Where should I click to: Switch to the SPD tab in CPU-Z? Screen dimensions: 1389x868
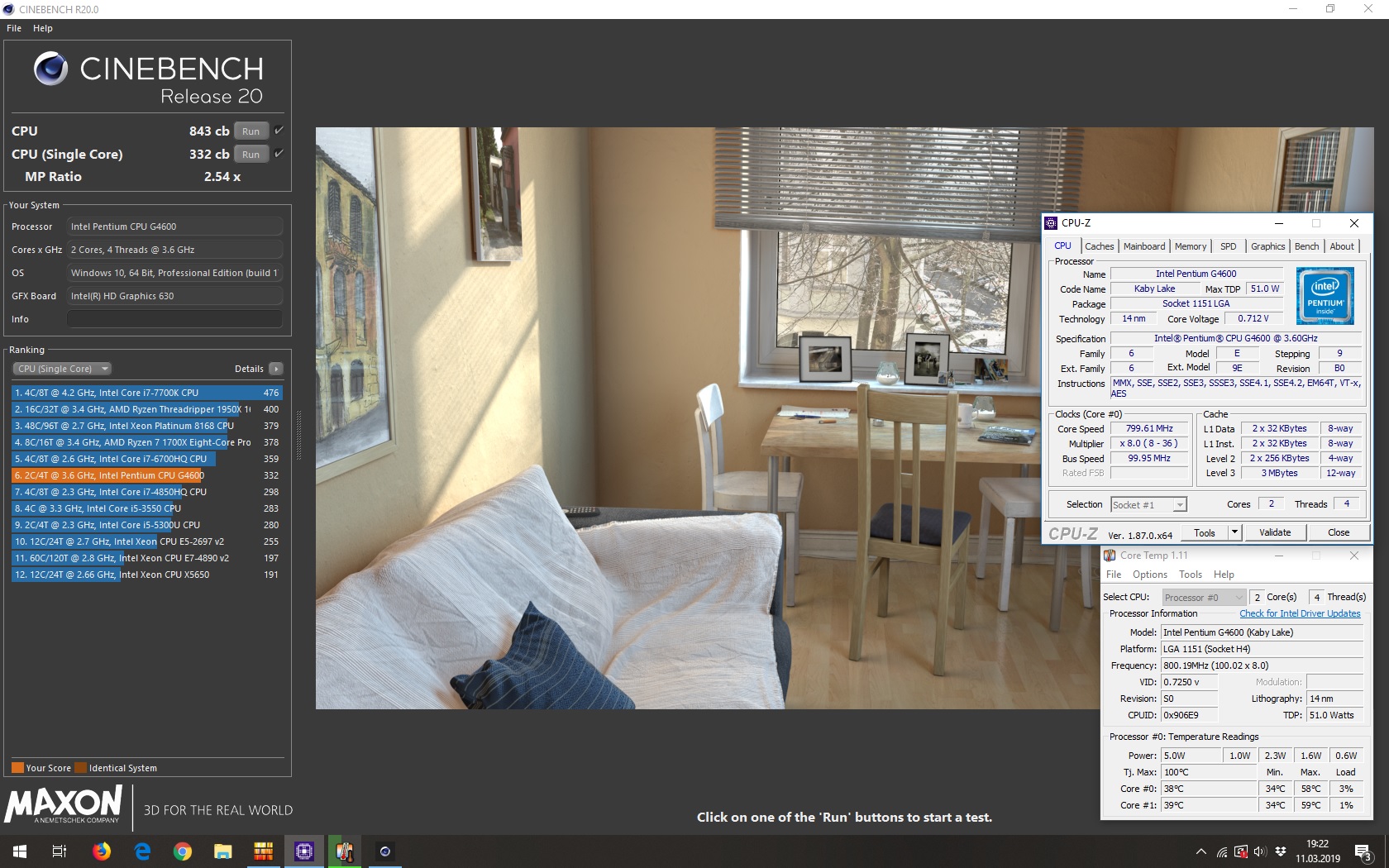click(1229, 246)
